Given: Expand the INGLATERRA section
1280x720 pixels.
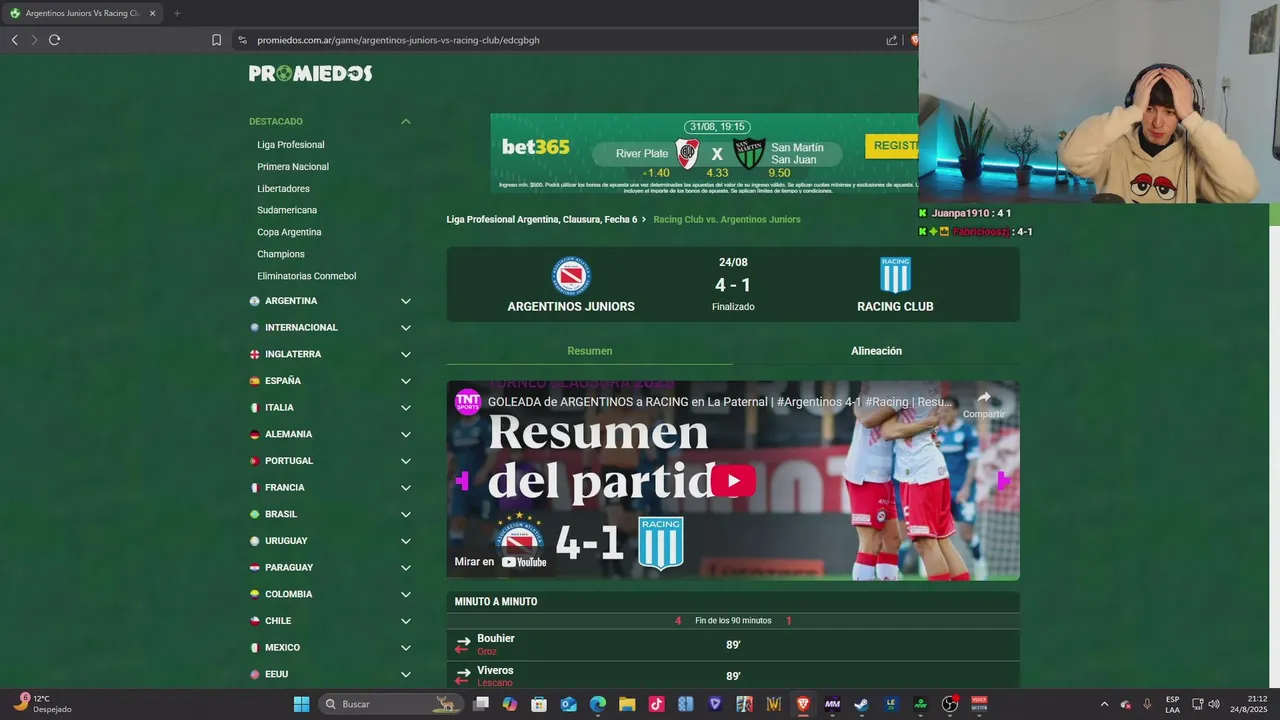Looking at the screenshot, I should (406, 354).
